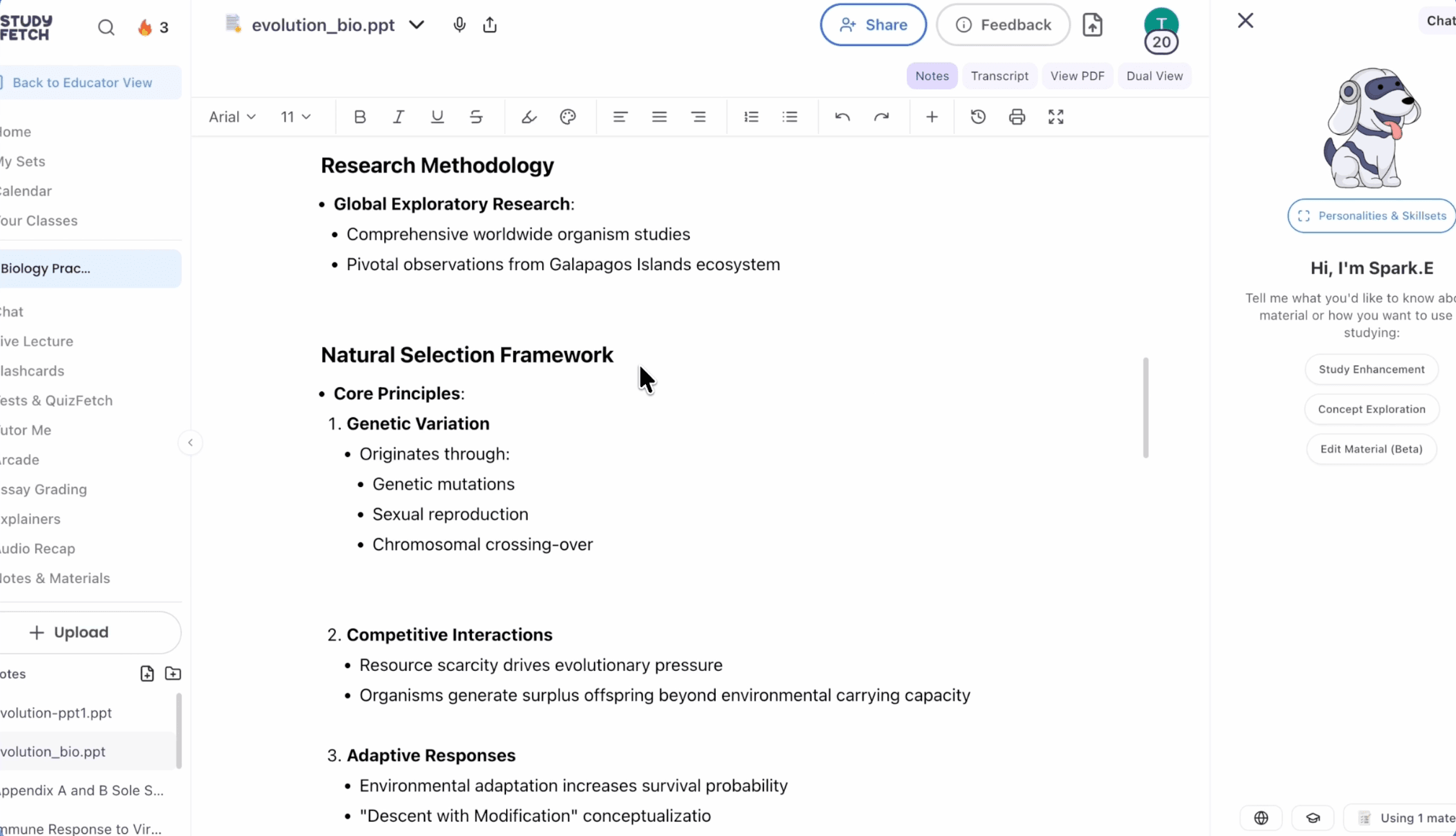Image resolution: width=1456 pixels, height=836 pixels.
Task: Open the font size 11 dropdown
Action: [296, 117]
